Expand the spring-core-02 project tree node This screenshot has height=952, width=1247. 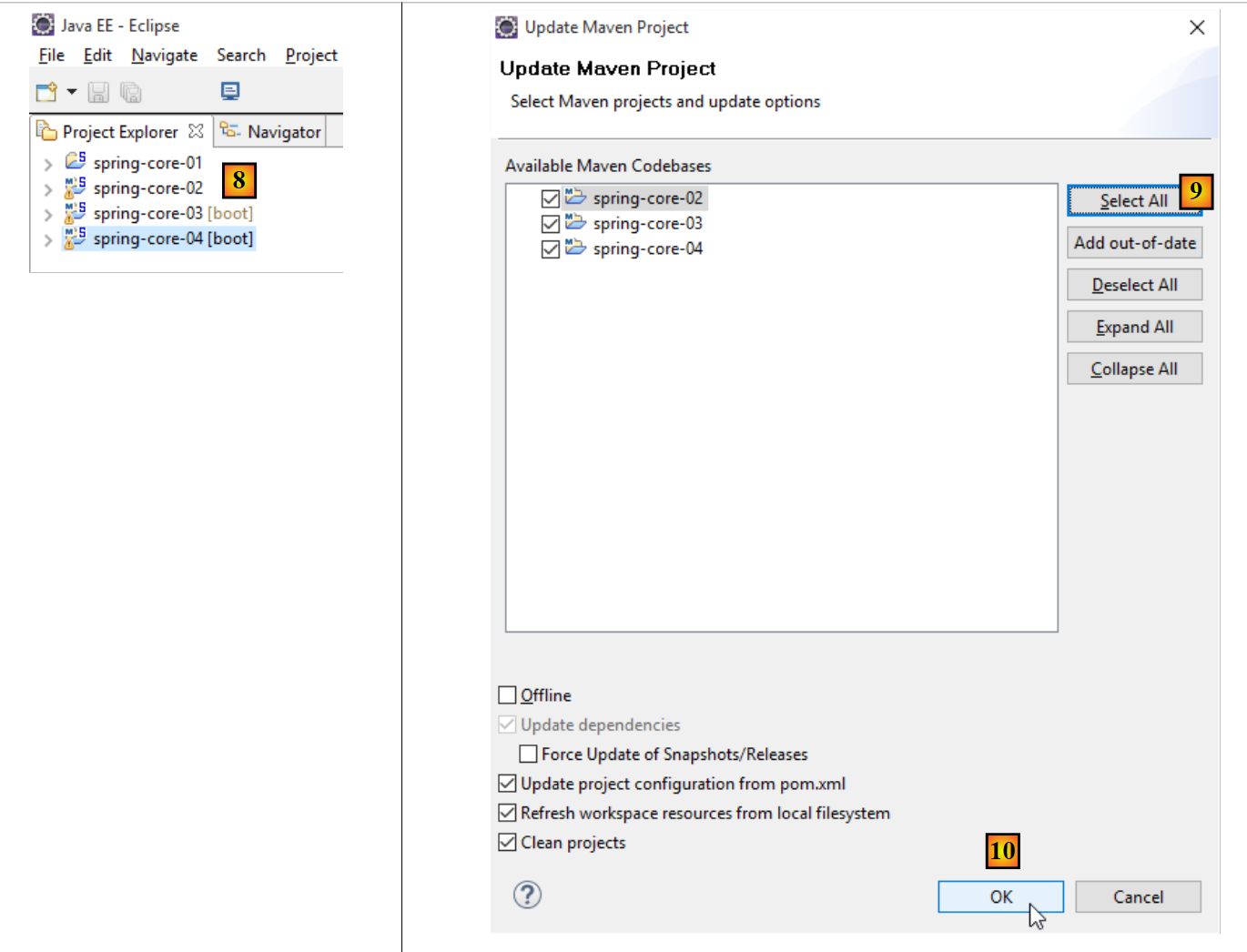pos(48,189)
